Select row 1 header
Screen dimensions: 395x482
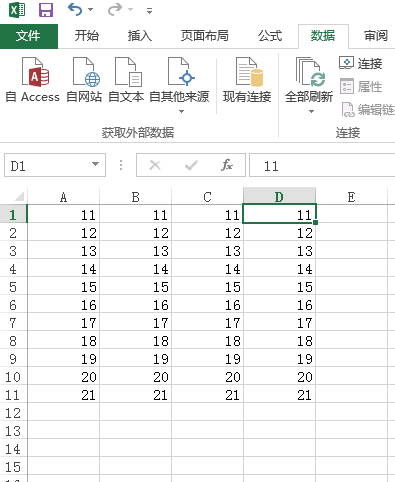13,214
